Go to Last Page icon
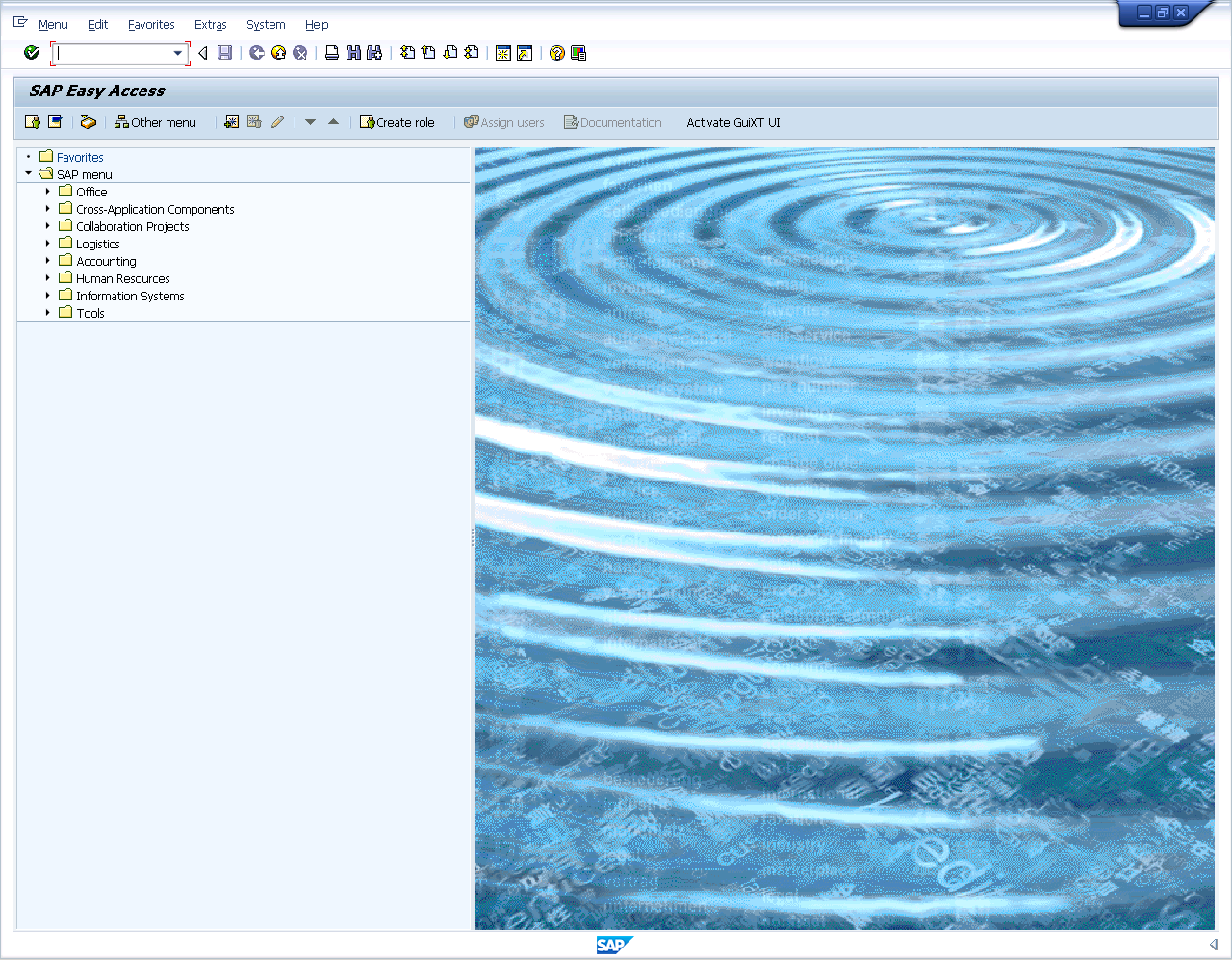The image size is (1232, 961). (x=472, y=53)
